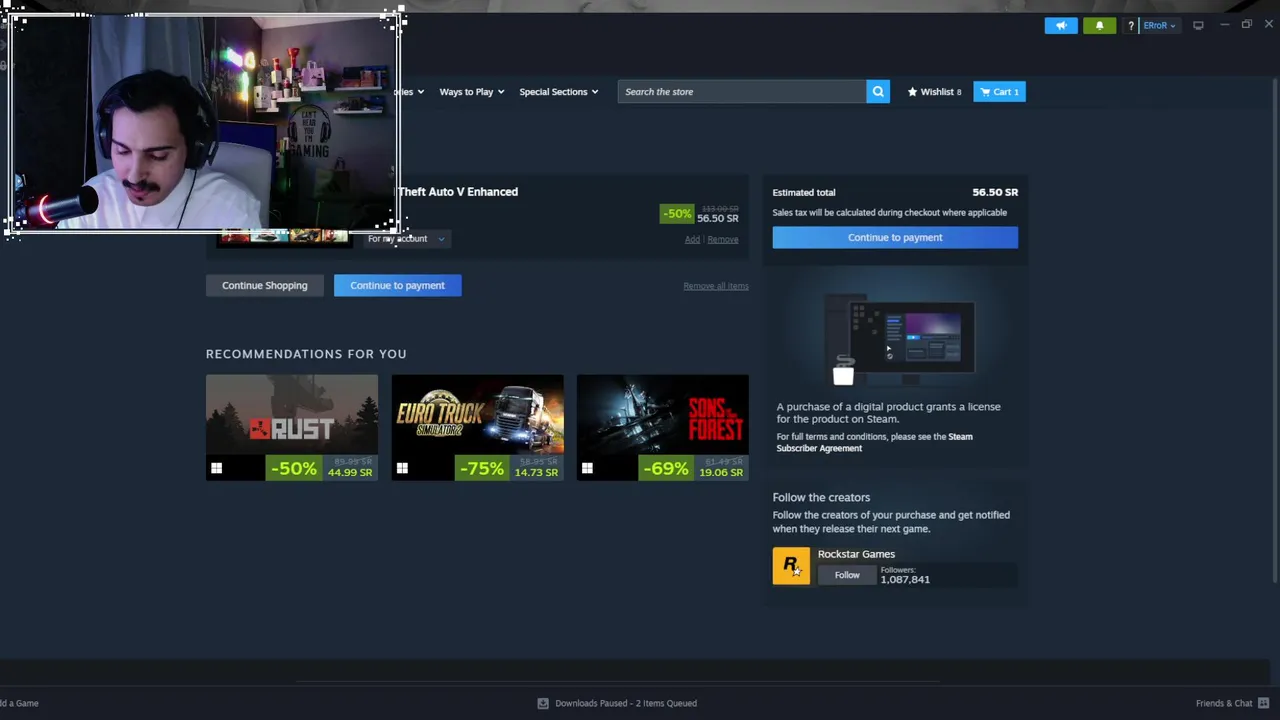Open the downloads icon in the status bar
This screenshot has width=1280, height=720.
tap(543, 703)
